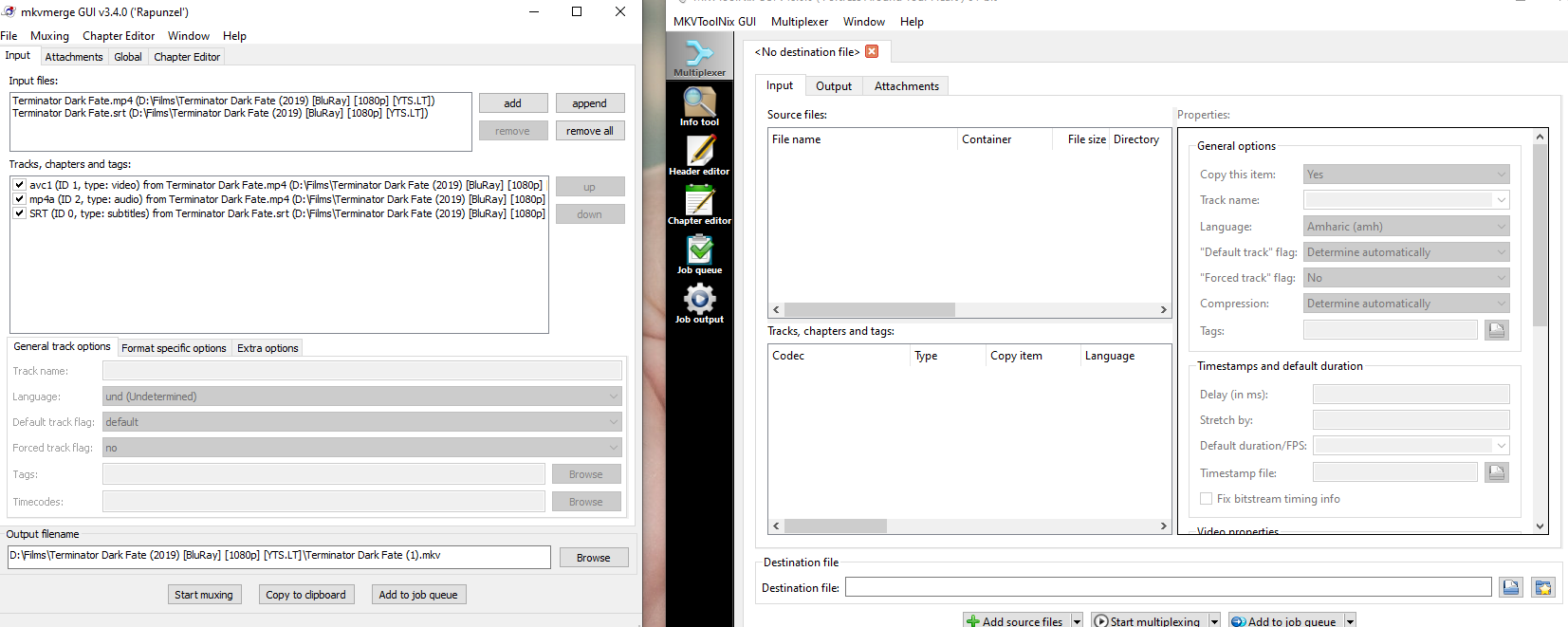Switch to the Global tab
This screenshot has height=627, width=1568.
(128, 57)
